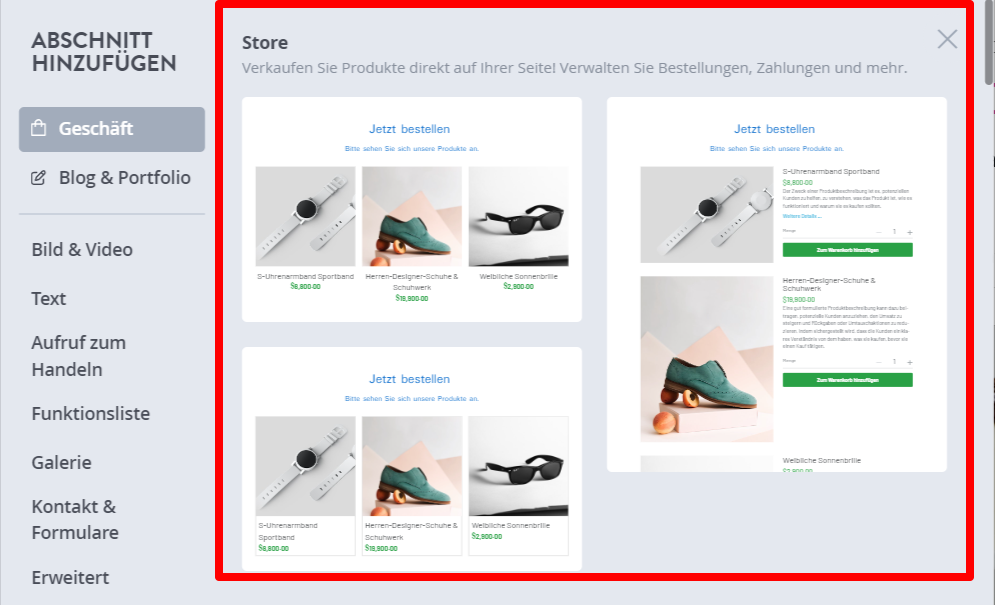
Task: Select the Blog & Portfolio category
Action: coord(112,178)
